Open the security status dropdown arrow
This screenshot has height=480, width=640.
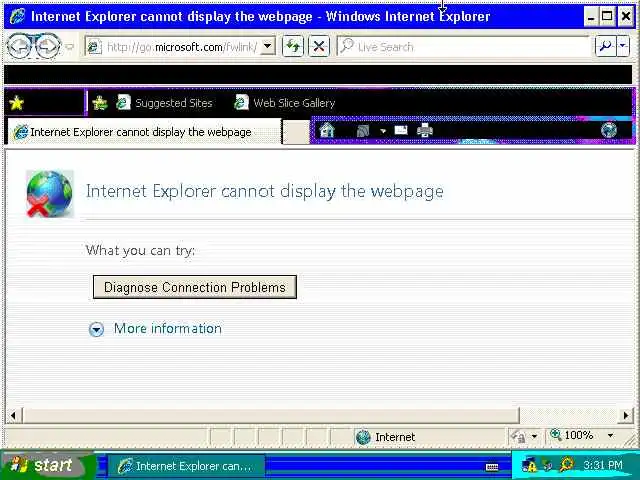click(534, 436)
